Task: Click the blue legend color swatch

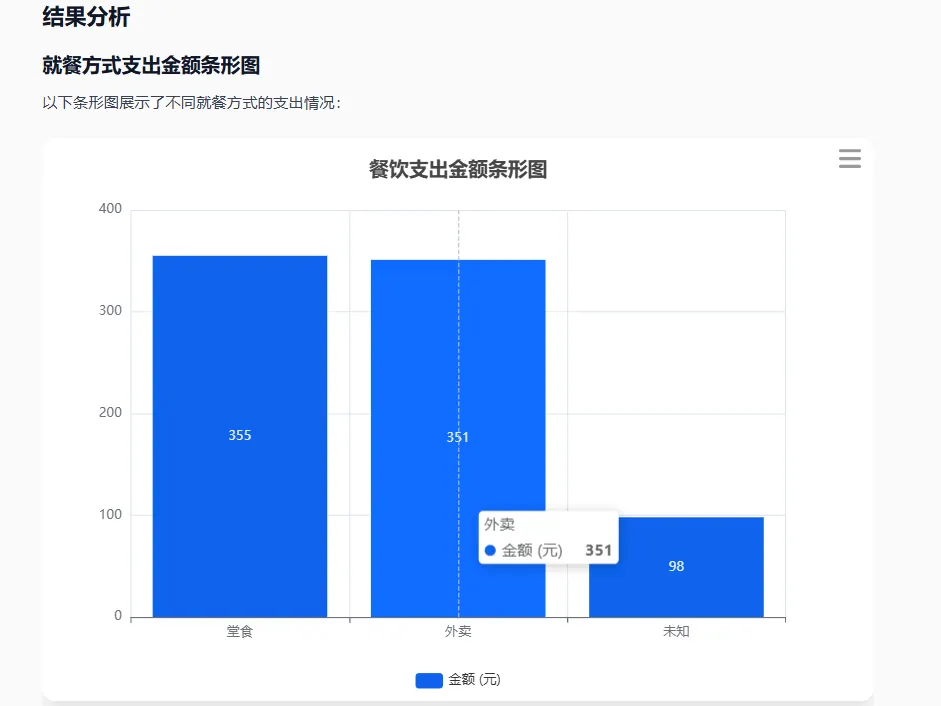Action: tap(429, 680)
